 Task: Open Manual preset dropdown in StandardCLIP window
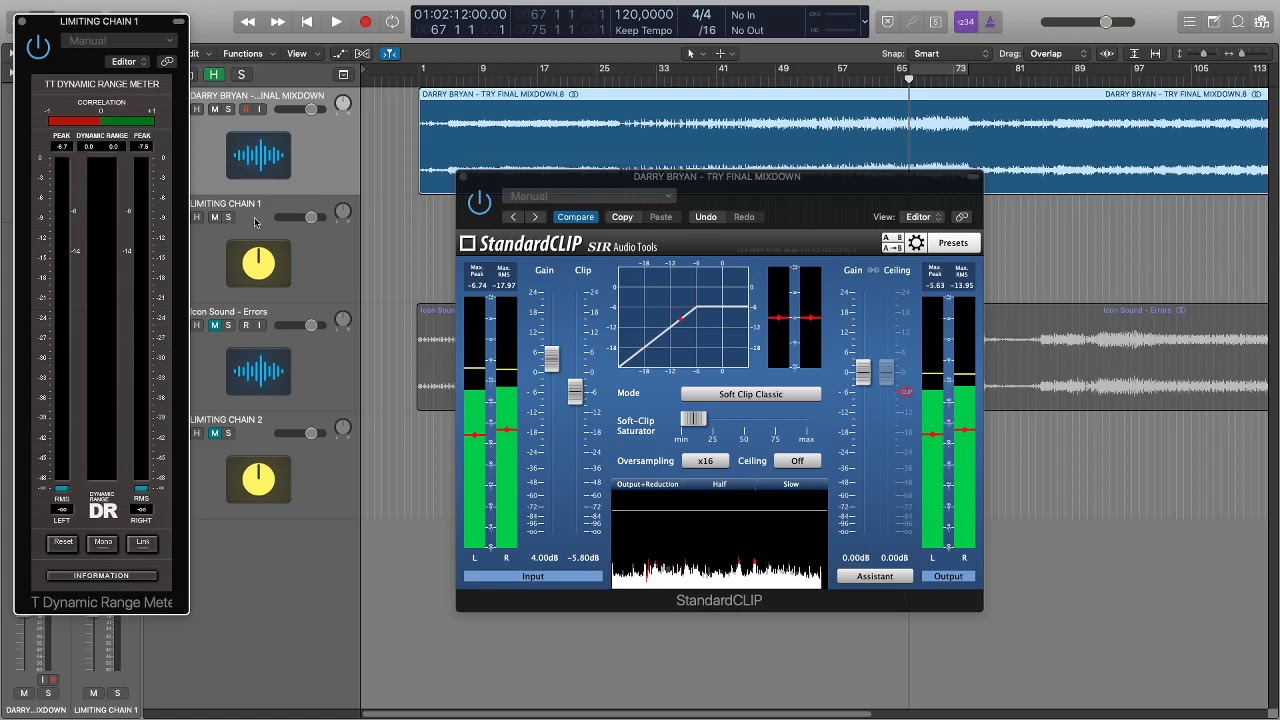click(589, 196)
